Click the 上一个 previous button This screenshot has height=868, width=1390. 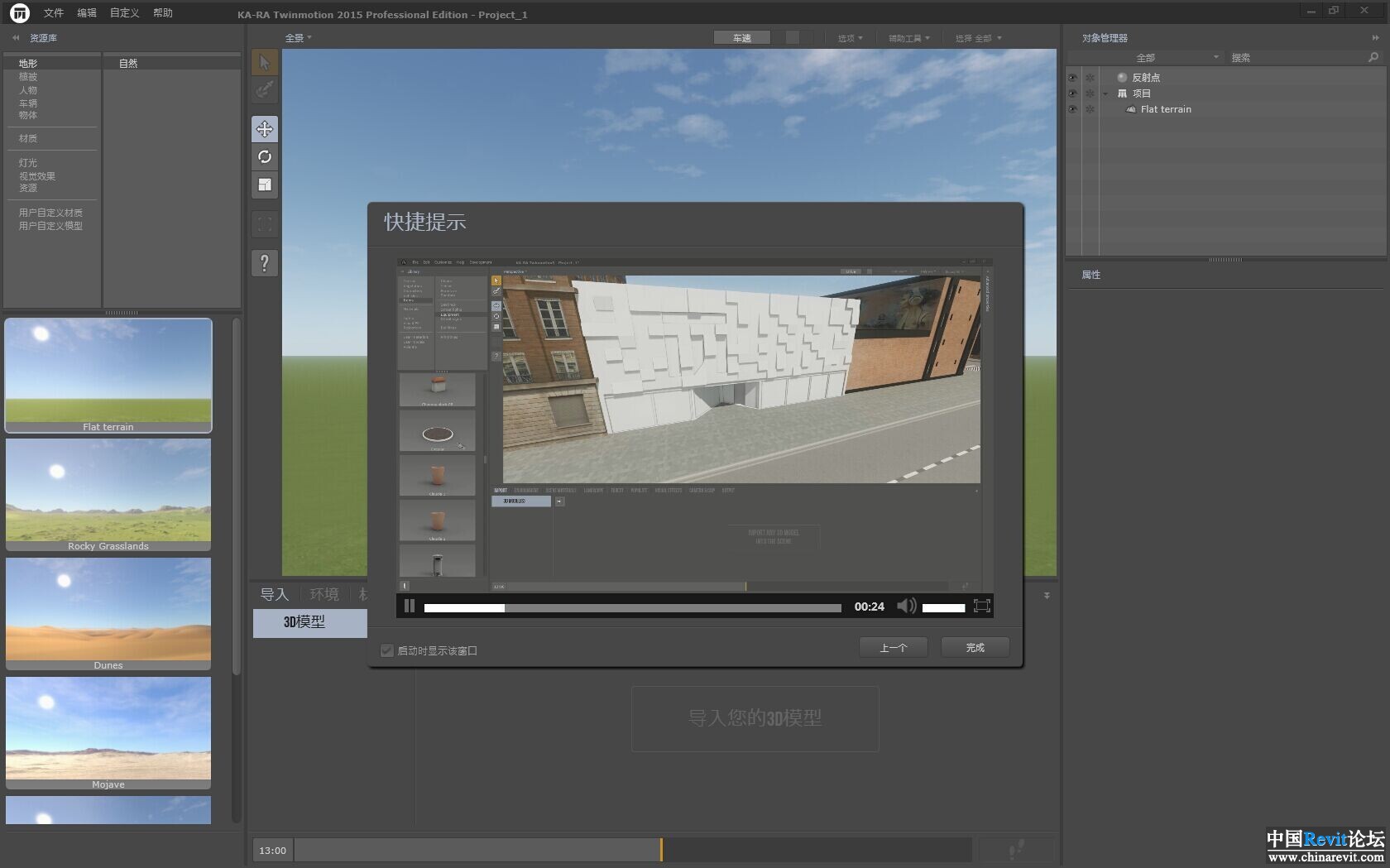click(x=894, y=648)
